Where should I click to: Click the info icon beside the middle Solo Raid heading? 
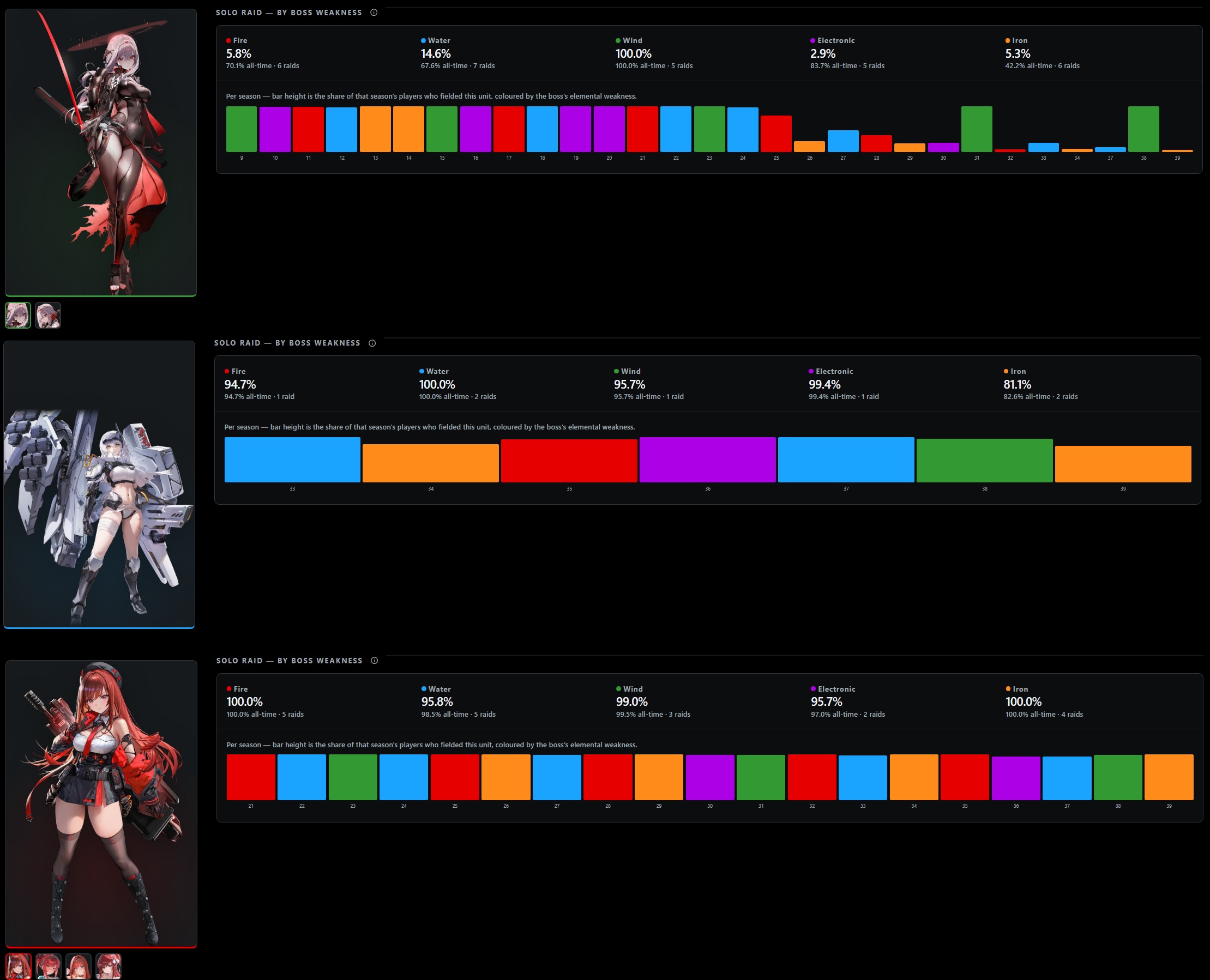click(x=372, y=343)
